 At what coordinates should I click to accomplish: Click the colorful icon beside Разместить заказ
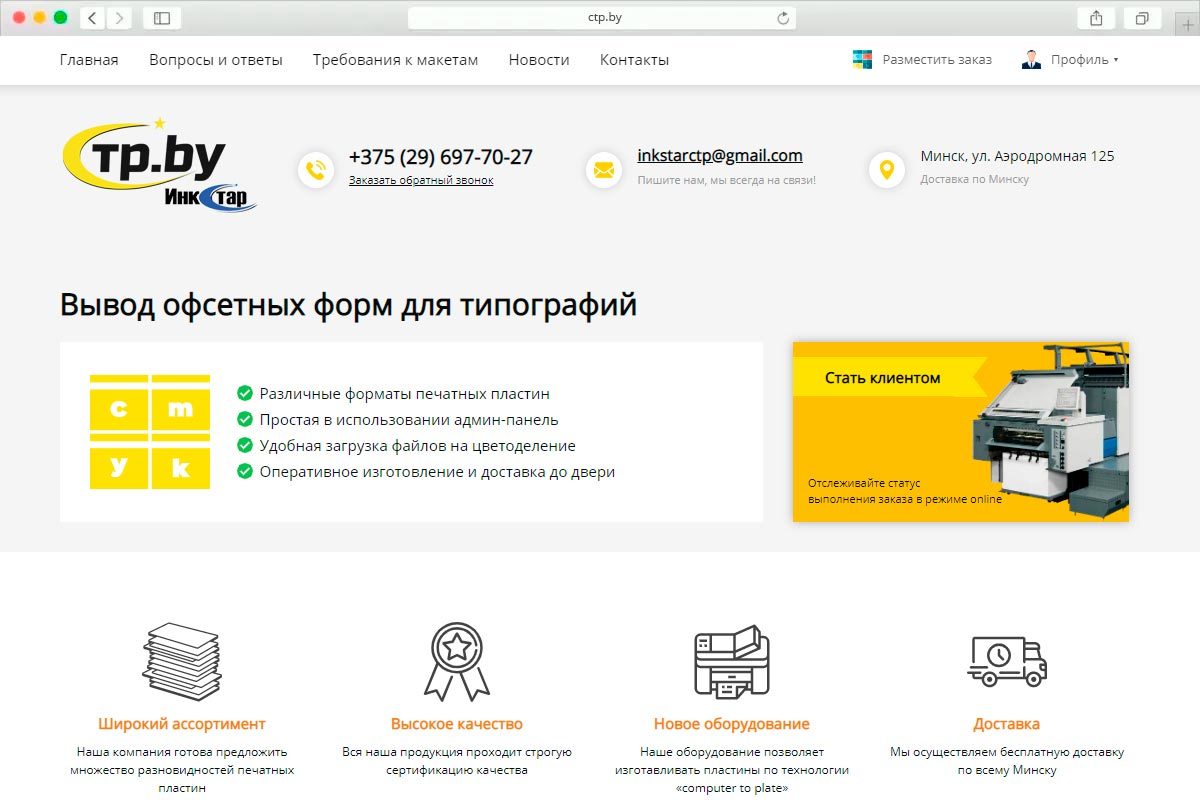861,59
